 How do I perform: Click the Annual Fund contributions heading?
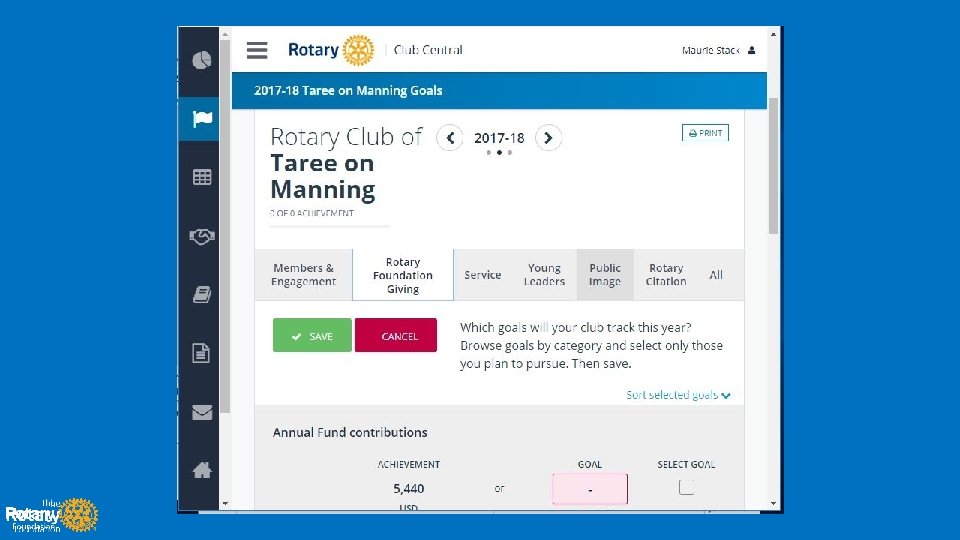[350, 432]
